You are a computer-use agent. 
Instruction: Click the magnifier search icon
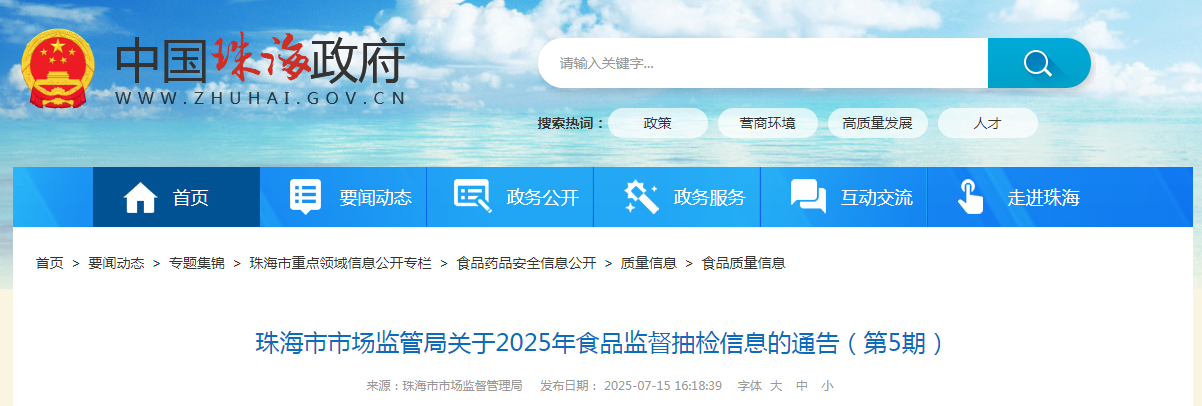(x=1038, y=63)
